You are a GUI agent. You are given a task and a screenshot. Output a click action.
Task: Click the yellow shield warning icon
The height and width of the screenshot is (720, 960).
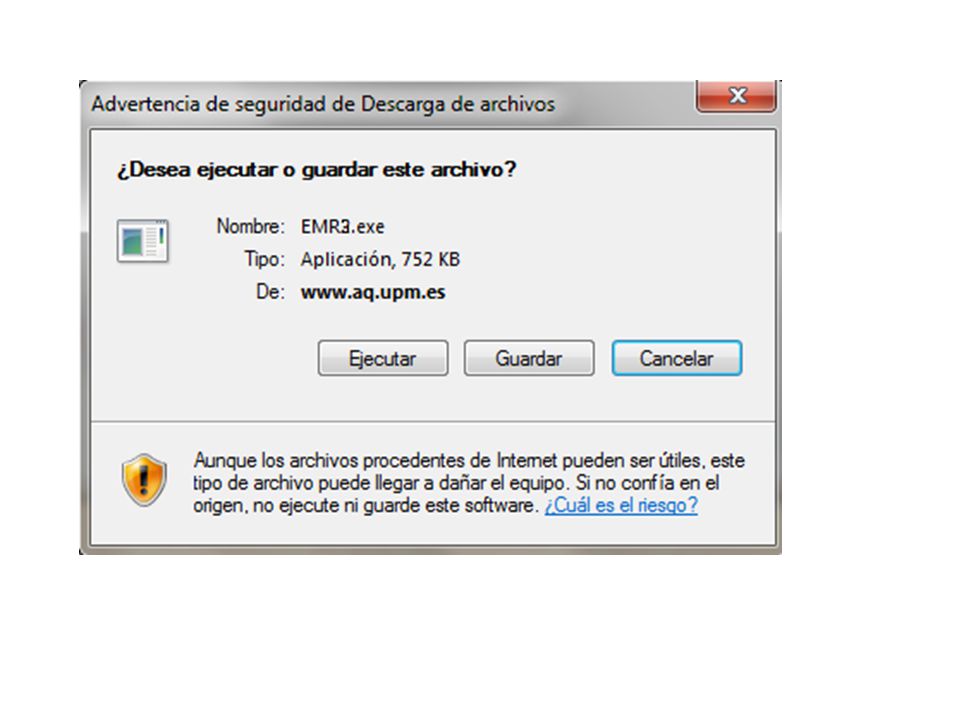coord(144,480)
